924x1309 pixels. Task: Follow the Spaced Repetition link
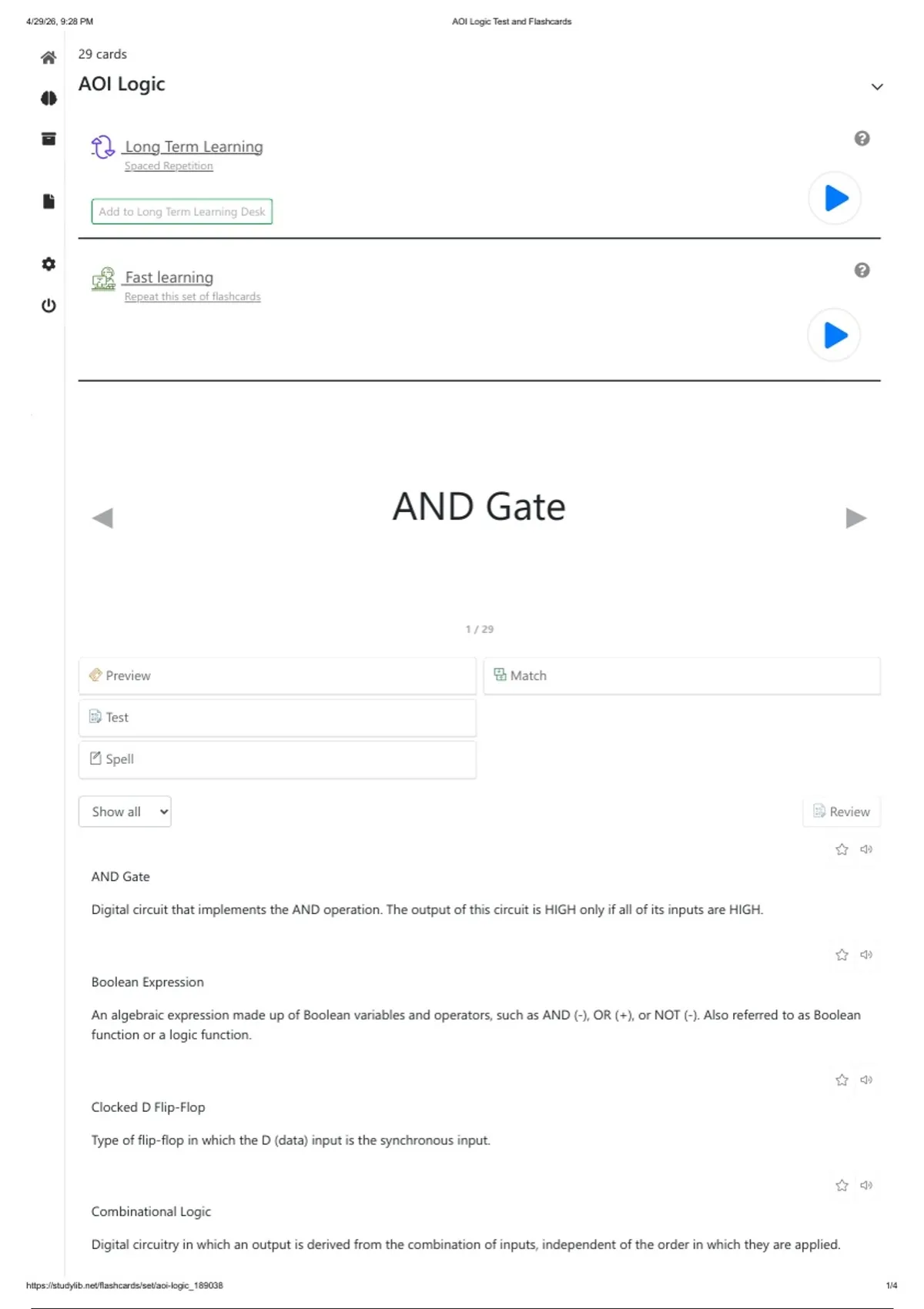(x=169, y=166)
